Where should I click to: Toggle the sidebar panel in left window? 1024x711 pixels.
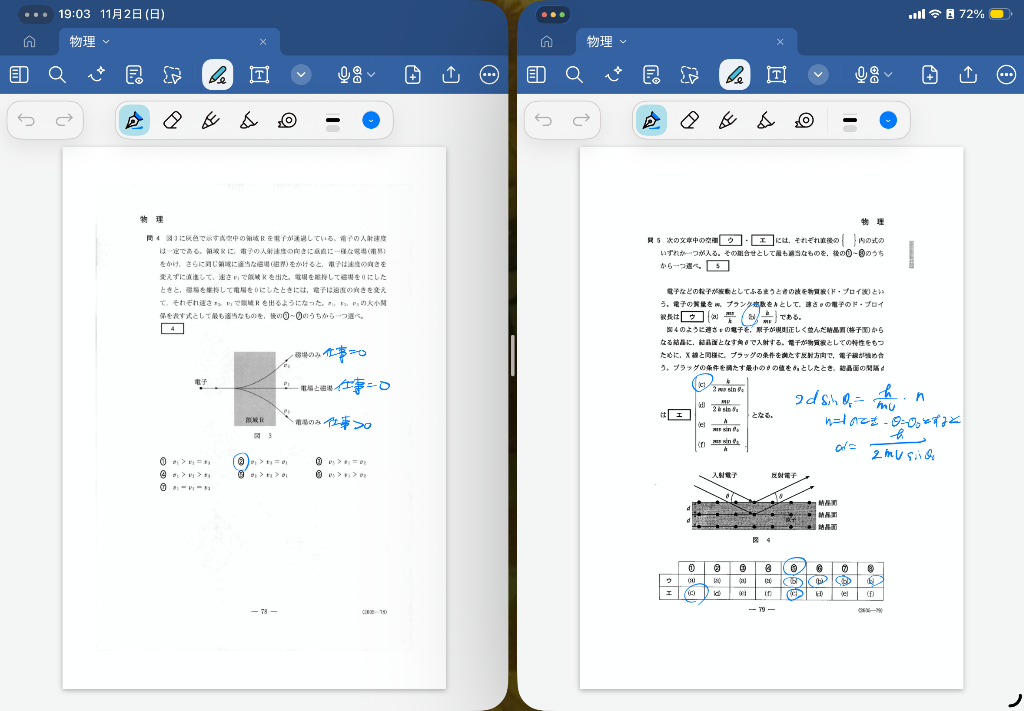click(x=19, y=75)
